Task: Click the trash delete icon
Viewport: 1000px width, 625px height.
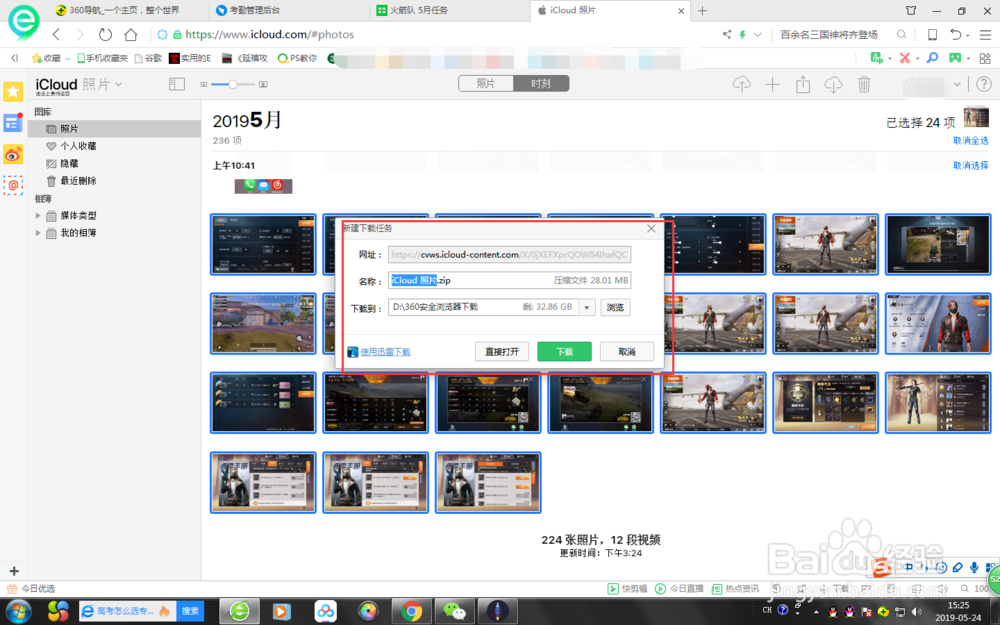Action: coord(864,84)
